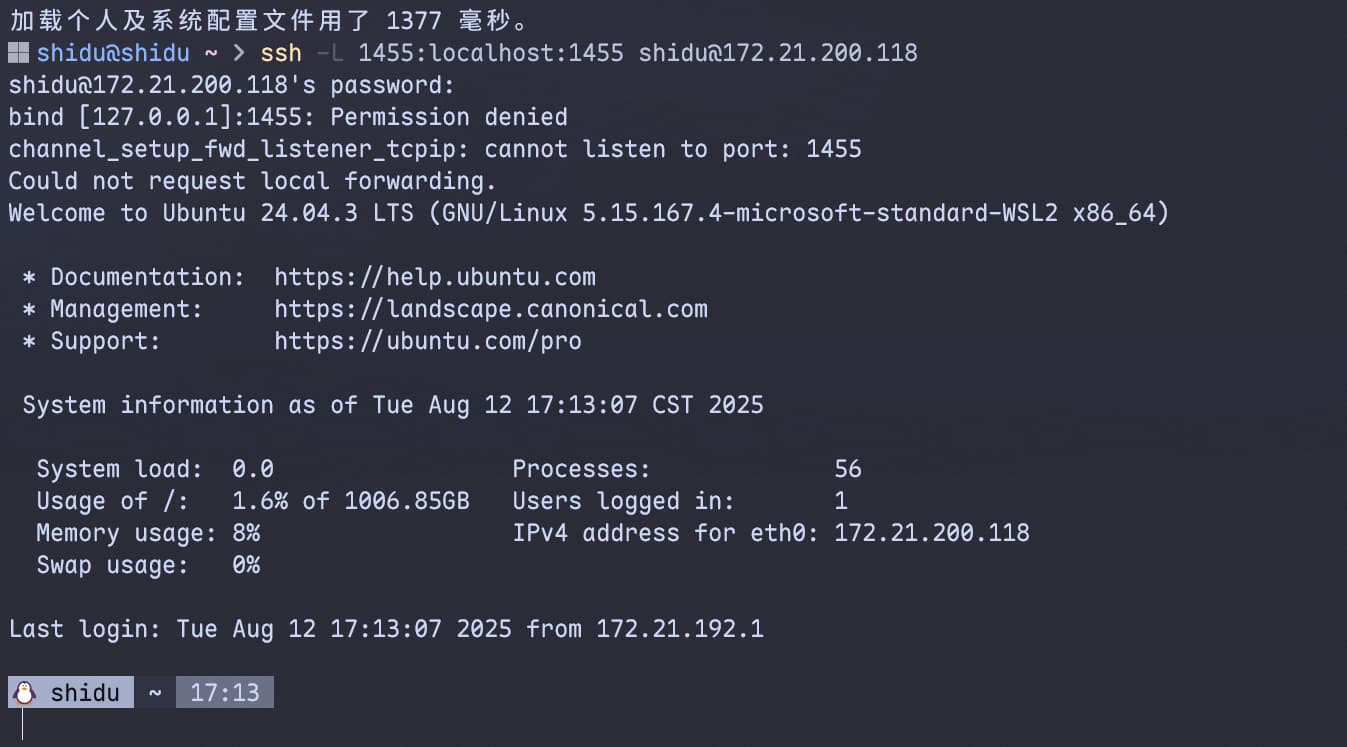This screenshot has width=1347, height=747.
Task: Click the Last login source IP 172.21.192.1
Action: coord(680,629)
